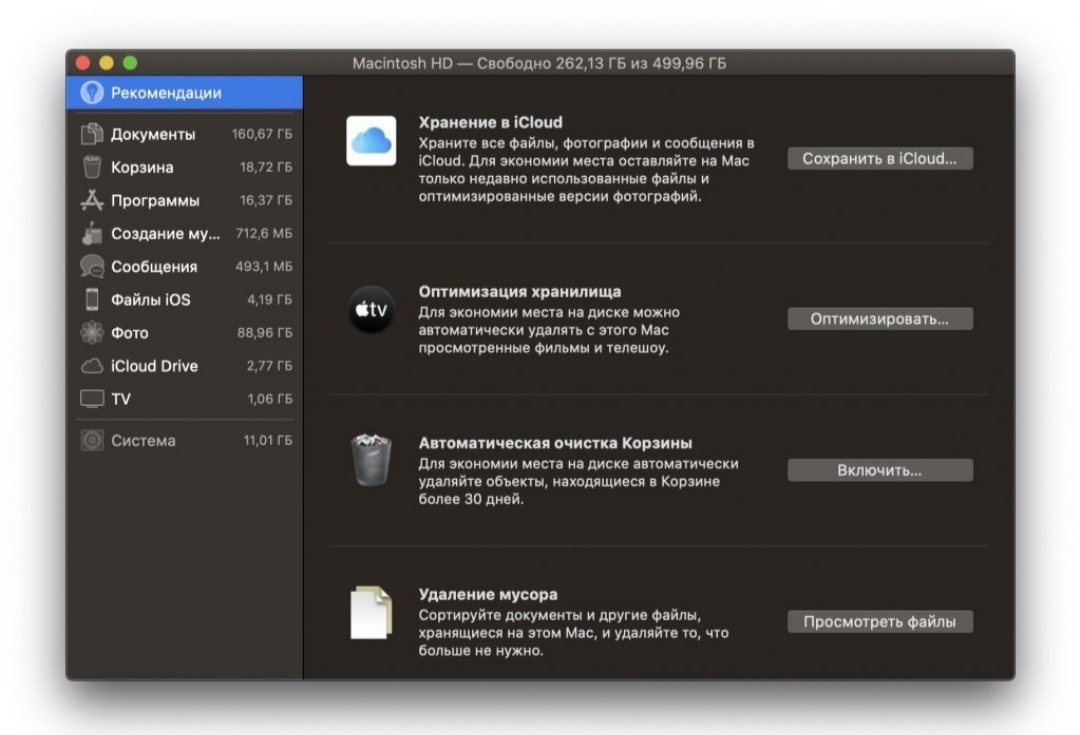Click the App Store icon beside Программы
Viewport: 1080px width, 735px height.
click(x=92, y=200)
